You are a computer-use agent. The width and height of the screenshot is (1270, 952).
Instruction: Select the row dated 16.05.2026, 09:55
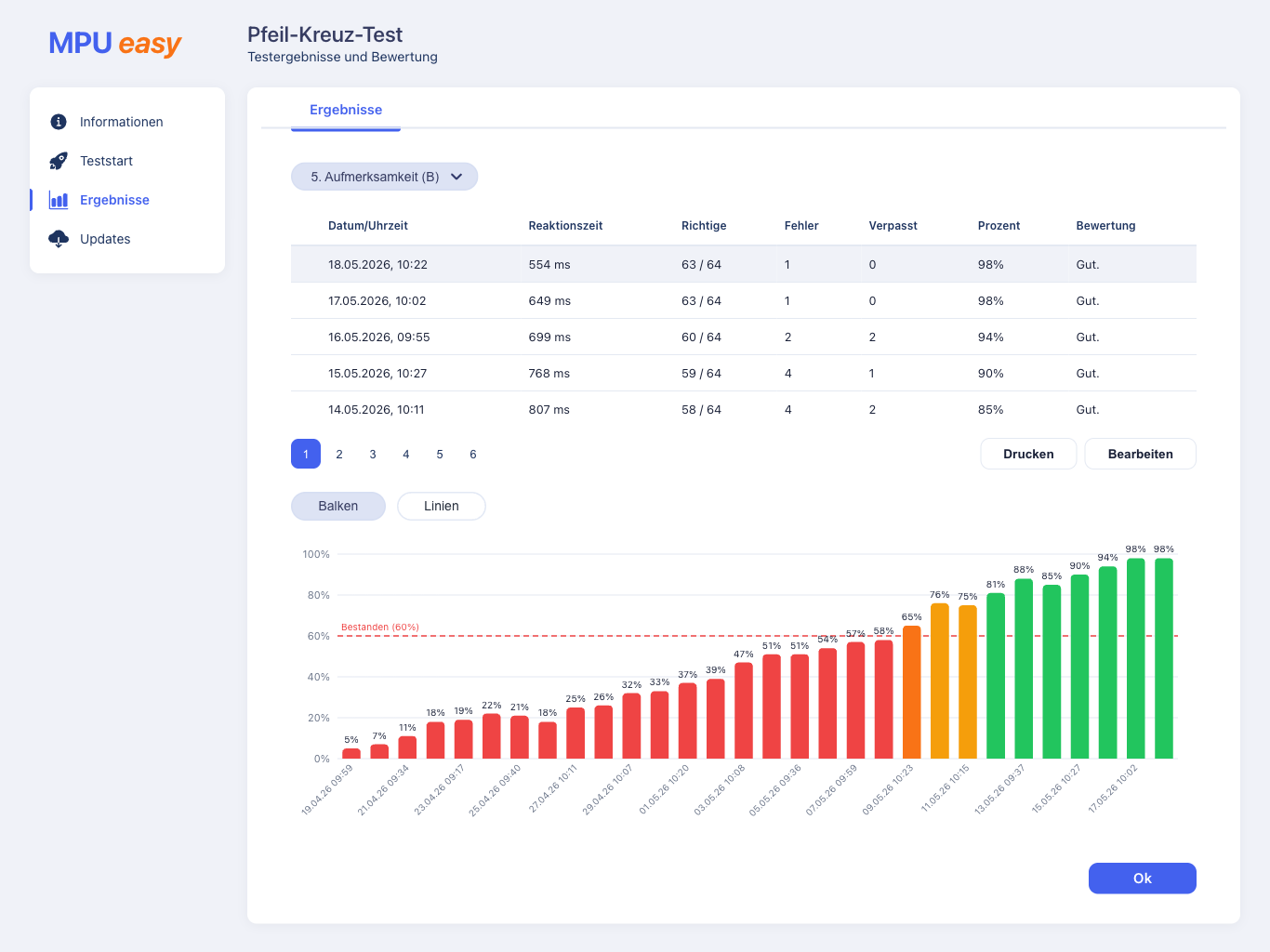744,337
